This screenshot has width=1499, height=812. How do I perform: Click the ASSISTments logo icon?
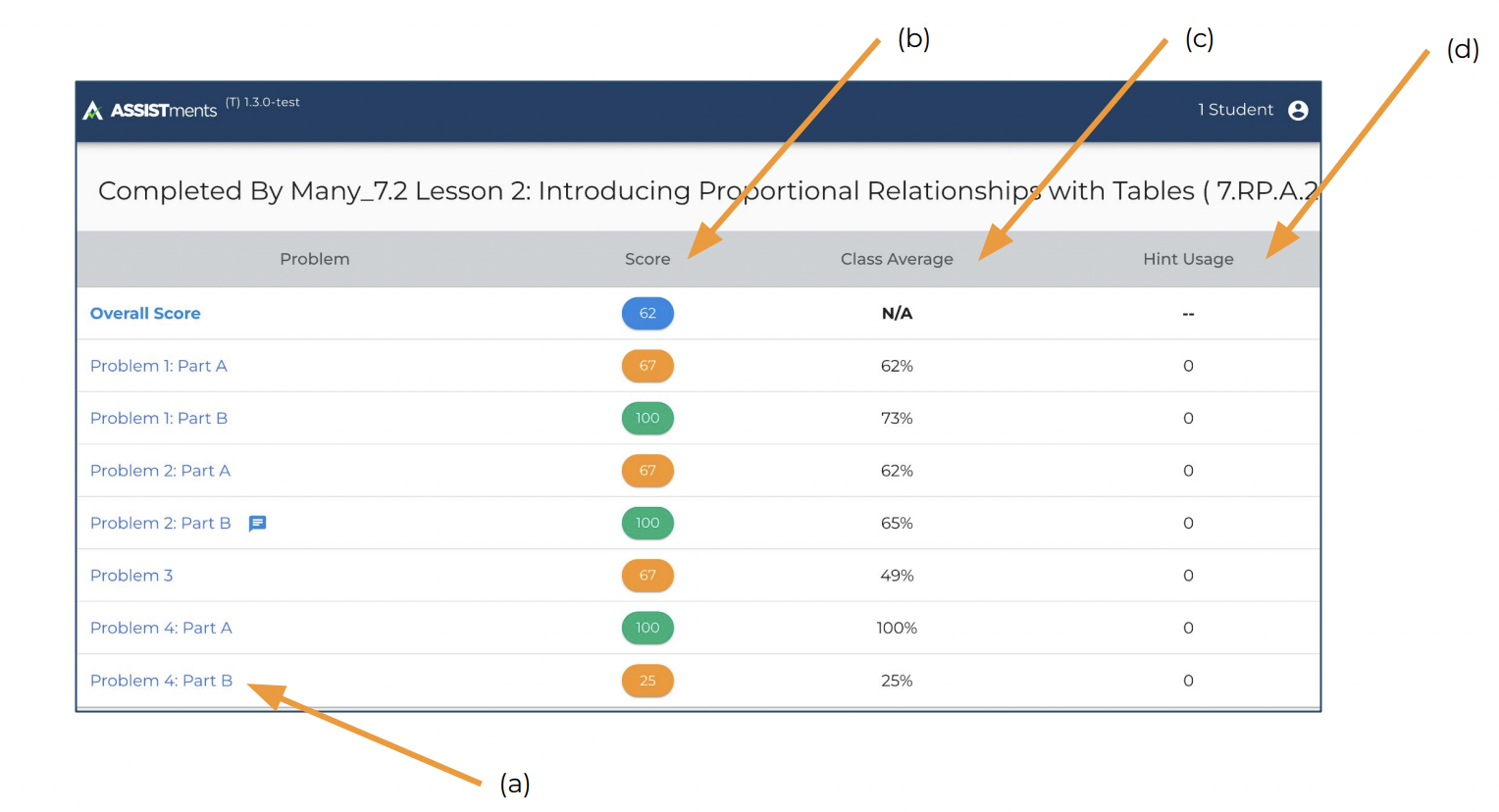[93, 111]
